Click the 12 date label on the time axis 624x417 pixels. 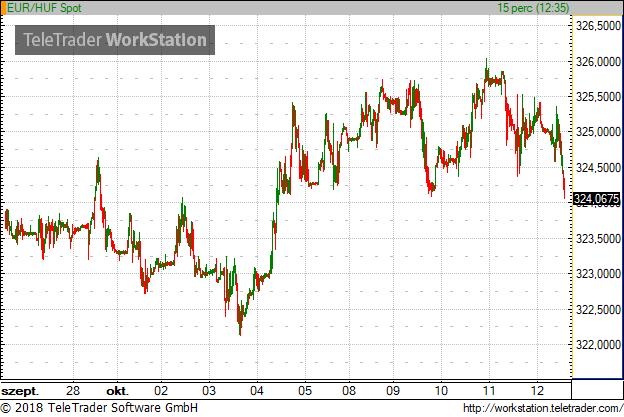point(537,390)
